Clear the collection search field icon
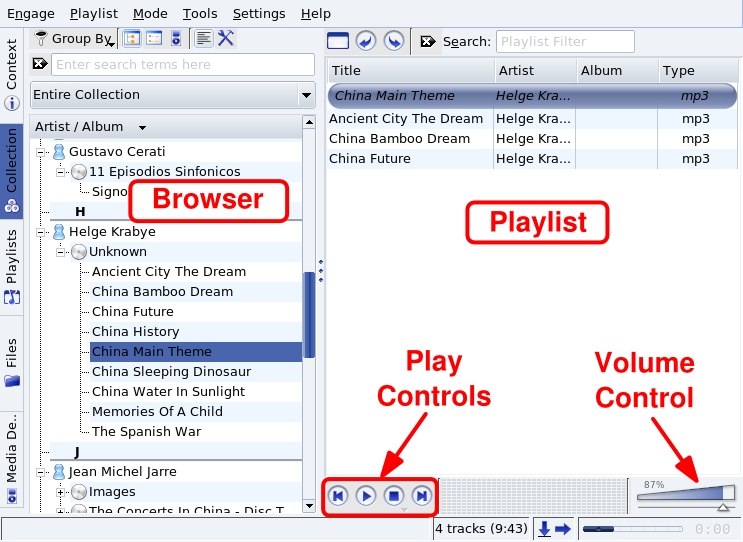Image resolution: width=743 pixels, height=542 pixels. coord(40,64)
